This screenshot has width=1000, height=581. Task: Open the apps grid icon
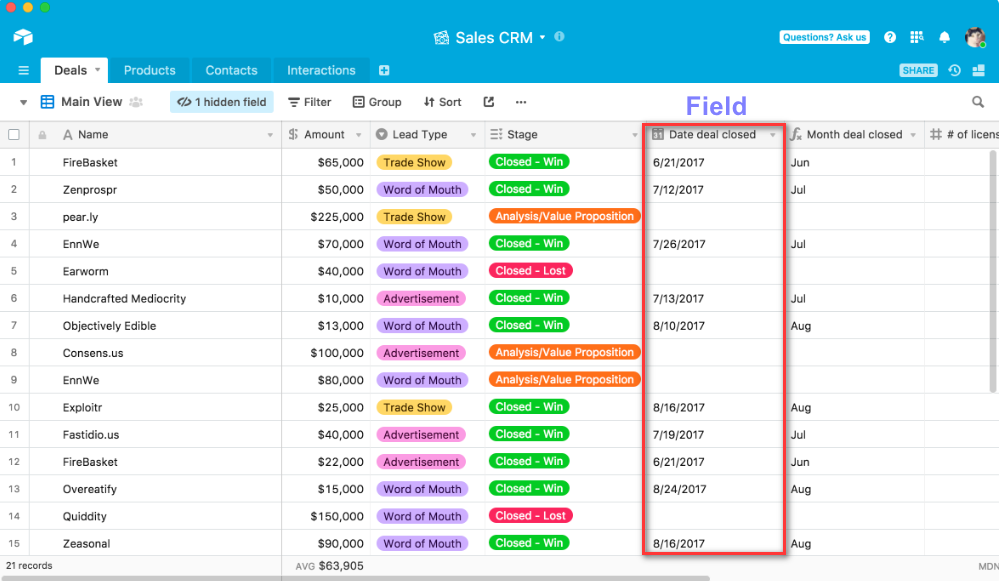pos(917,37)
